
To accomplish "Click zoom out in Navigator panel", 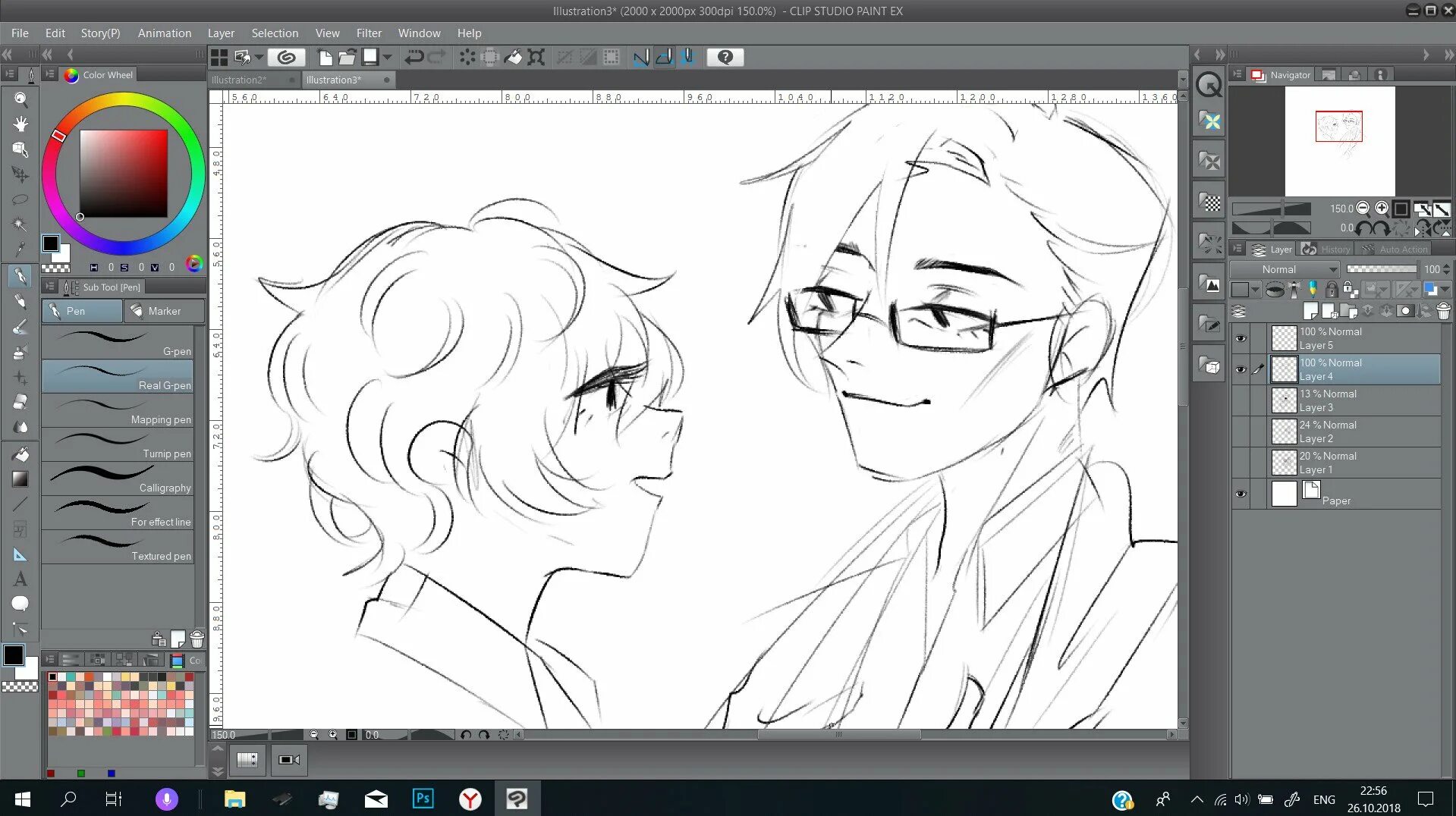I will click(1363, 208).
